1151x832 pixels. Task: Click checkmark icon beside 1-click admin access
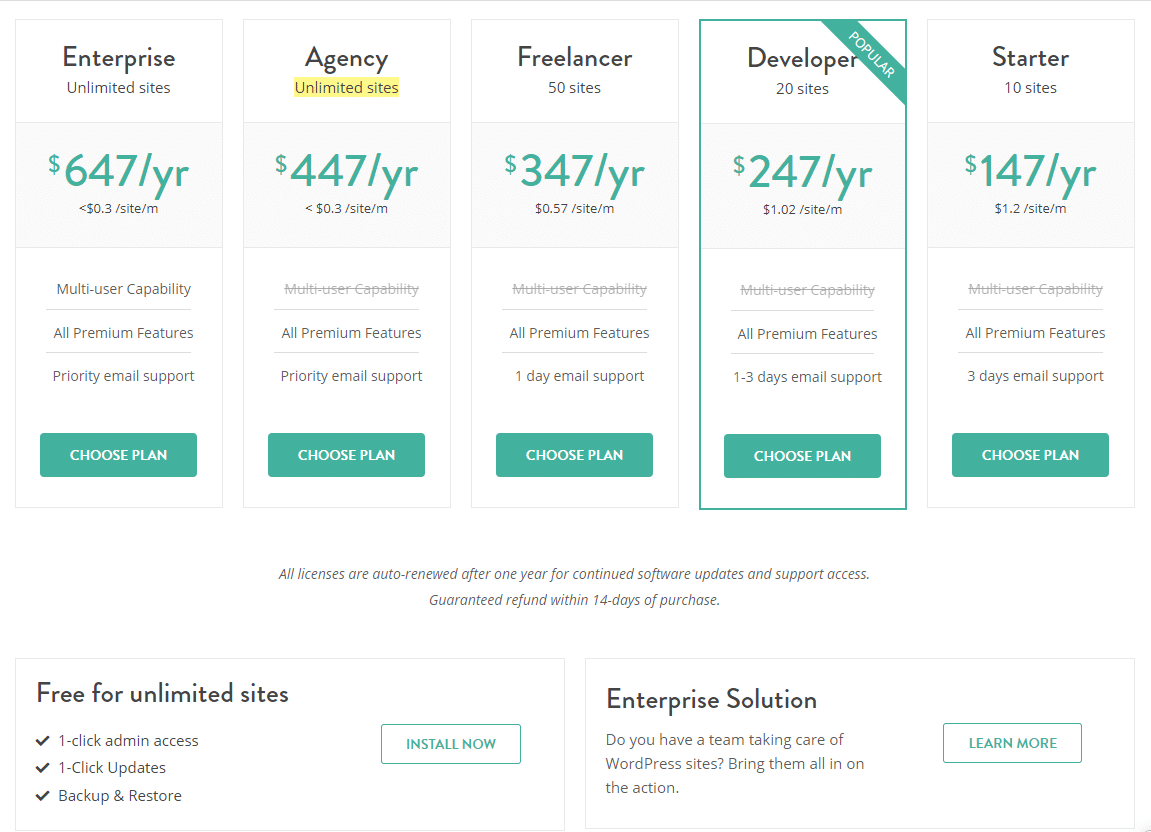(x=43, y=741)
